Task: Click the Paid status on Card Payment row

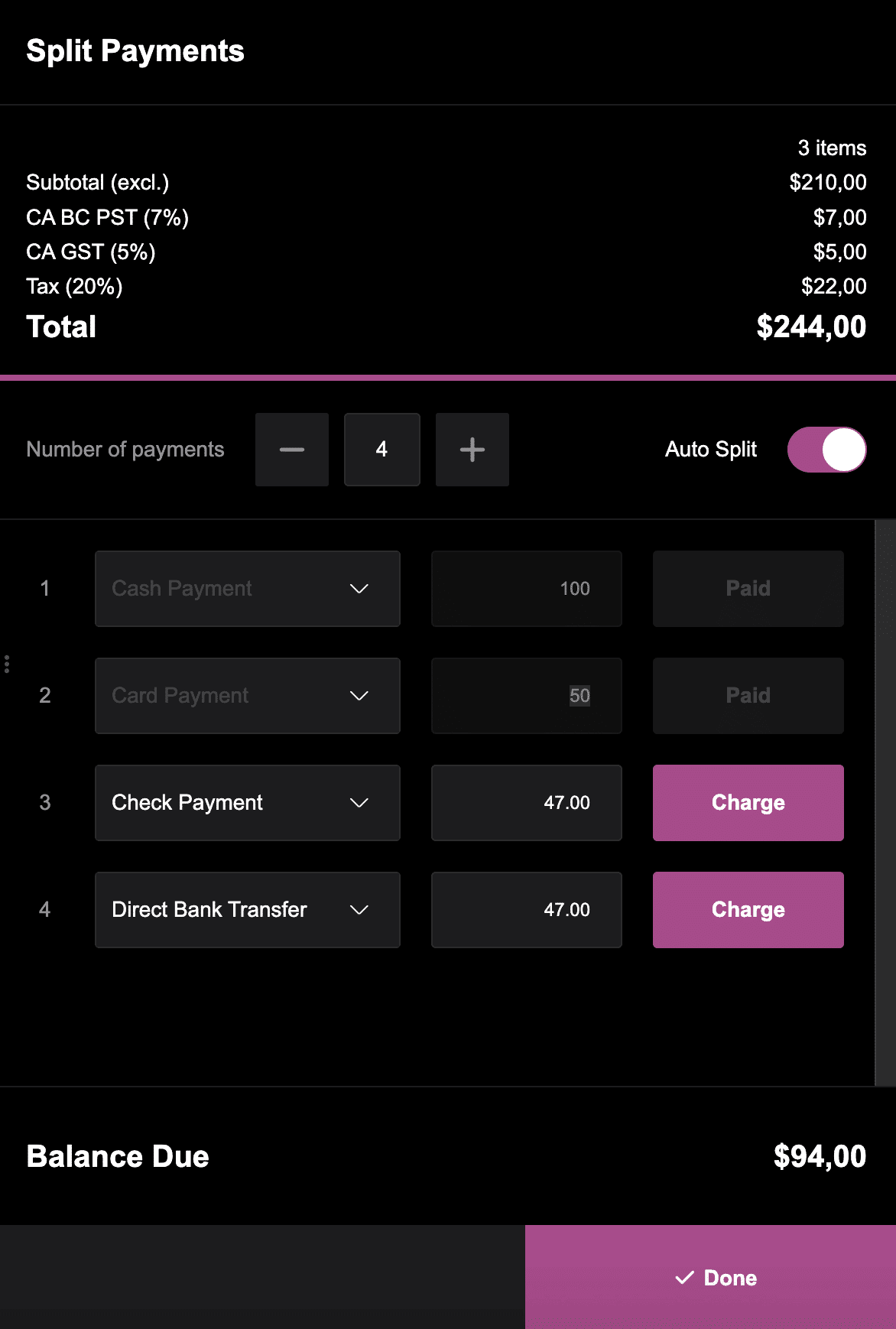Action: click(x=747, y=696)
